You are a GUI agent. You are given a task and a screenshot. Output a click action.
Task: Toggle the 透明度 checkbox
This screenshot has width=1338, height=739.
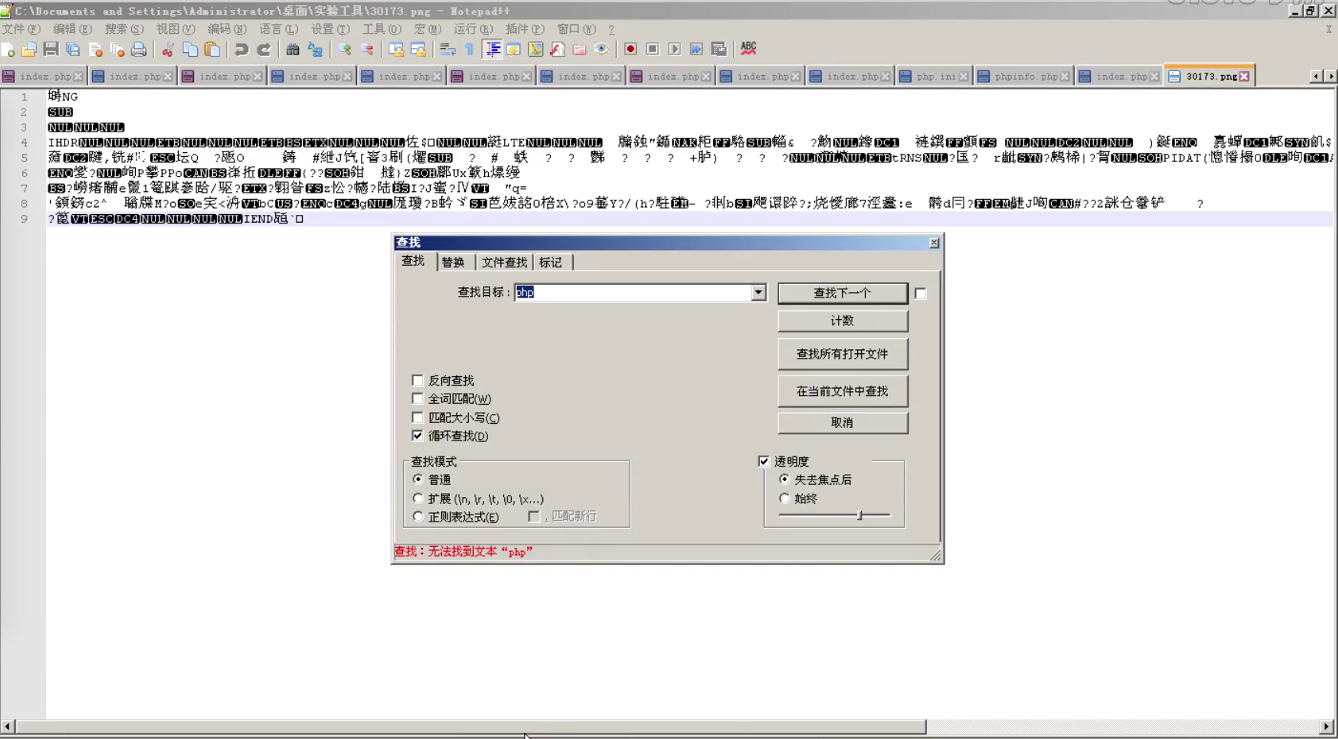point(764,462)
